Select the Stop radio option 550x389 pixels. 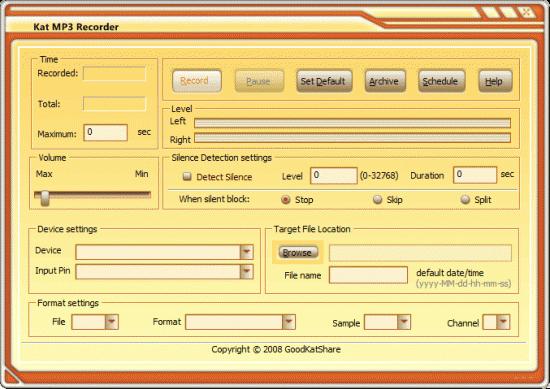pyautogui.click(x=286, y=200)
